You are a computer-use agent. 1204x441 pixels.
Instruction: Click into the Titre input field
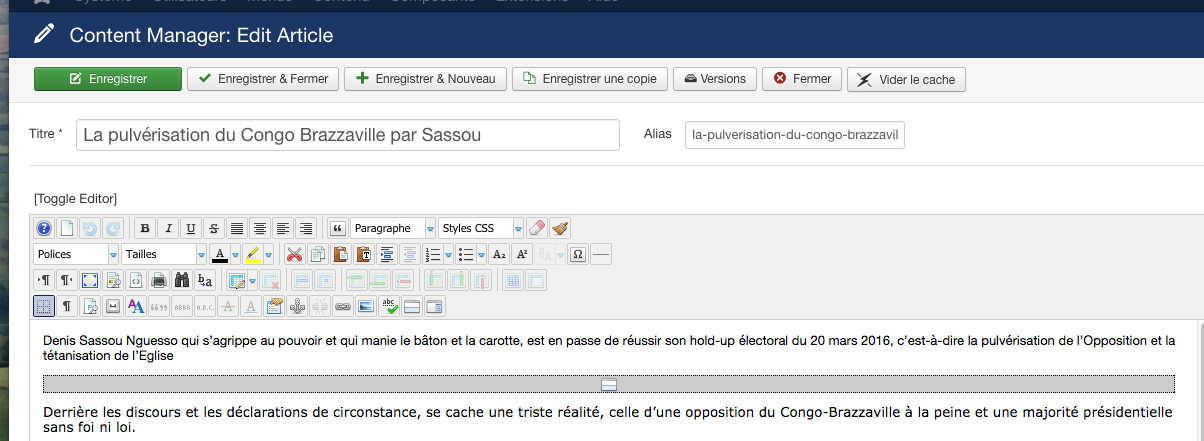click(x=348, y=135)
